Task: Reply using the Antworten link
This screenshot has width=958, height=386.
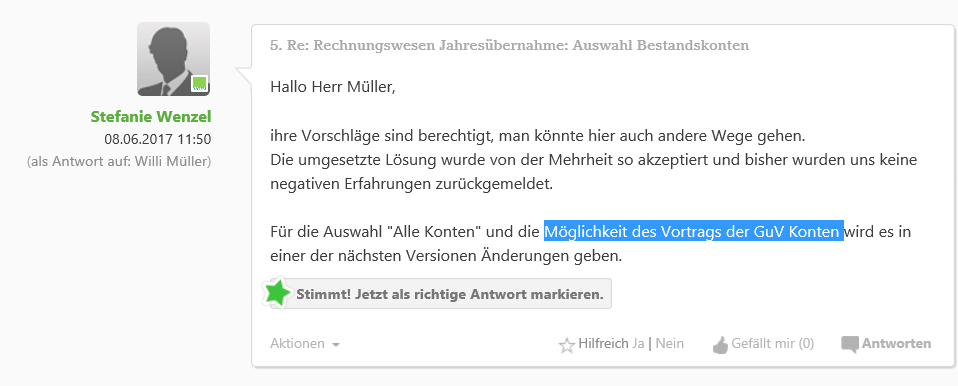Action: (896, 344)
